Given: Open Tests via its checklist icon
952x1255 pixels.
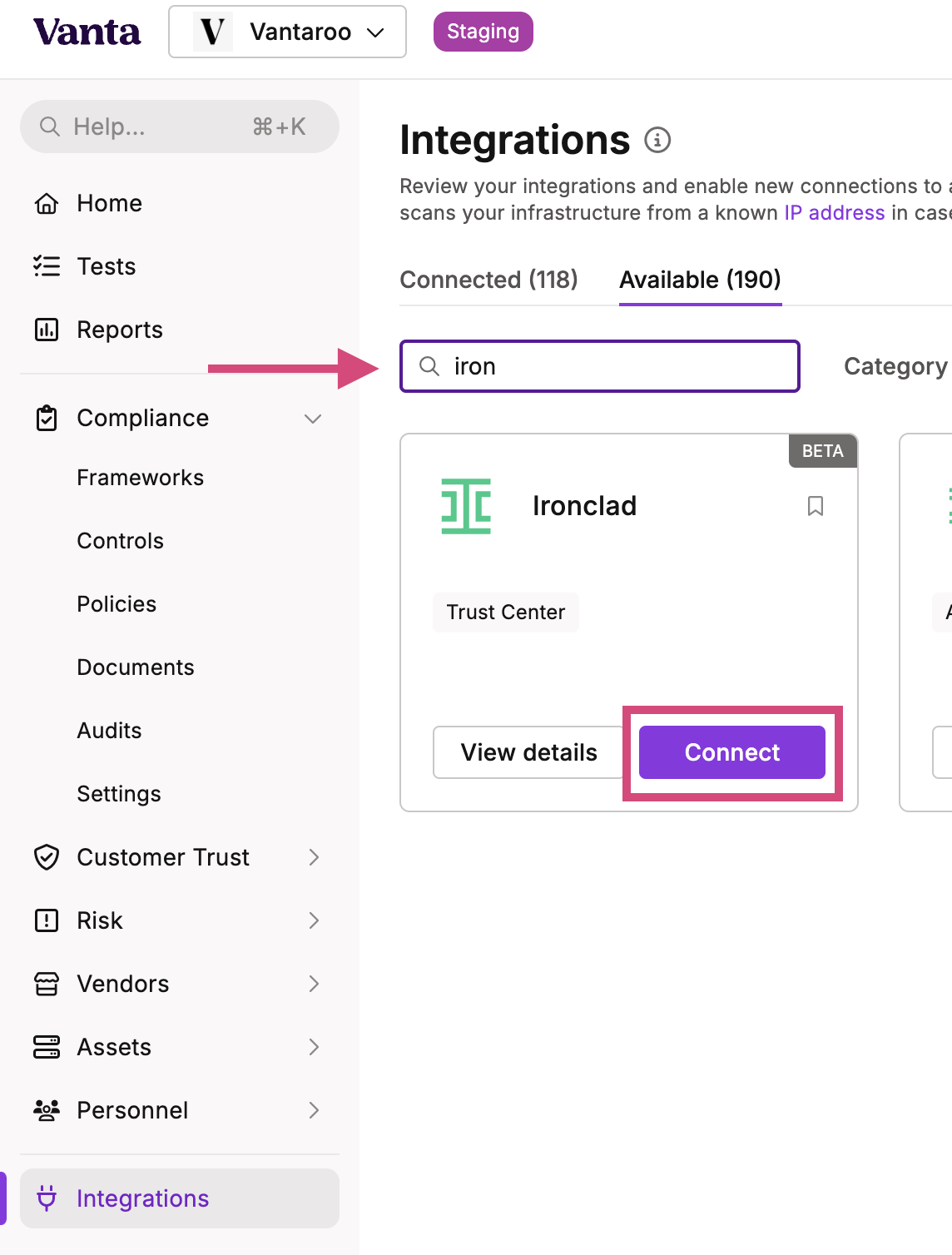Looking at the screenshot, I should tap(47, 266).
